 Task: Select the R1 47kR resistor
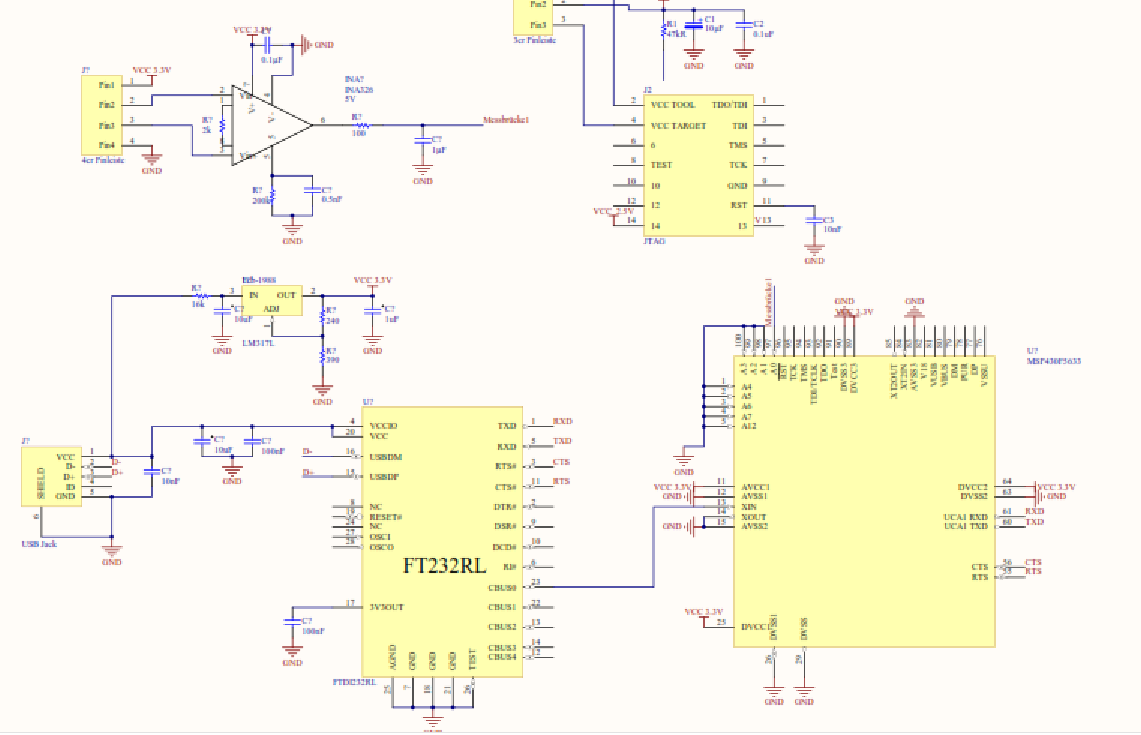[x=664, y=30]
